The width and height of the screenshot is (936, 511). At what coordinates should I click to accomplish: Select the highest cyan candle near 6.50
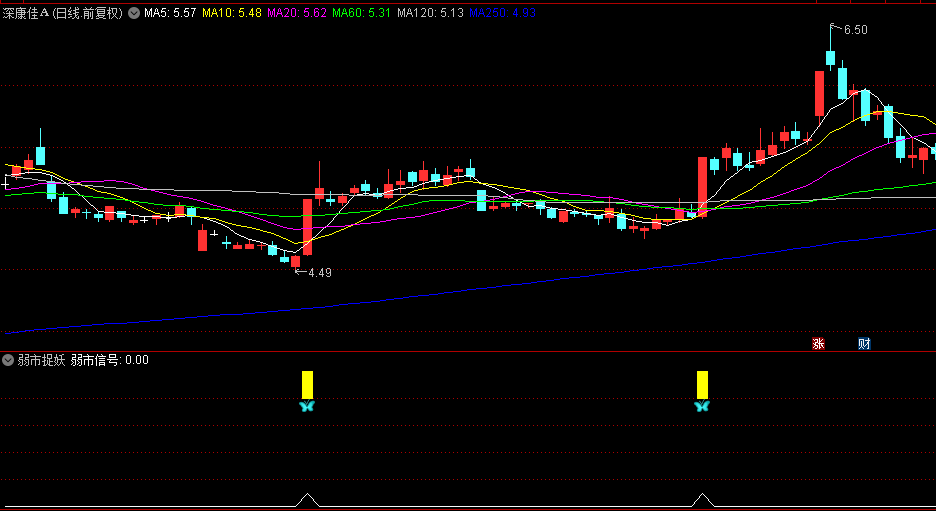click(830, 58)
